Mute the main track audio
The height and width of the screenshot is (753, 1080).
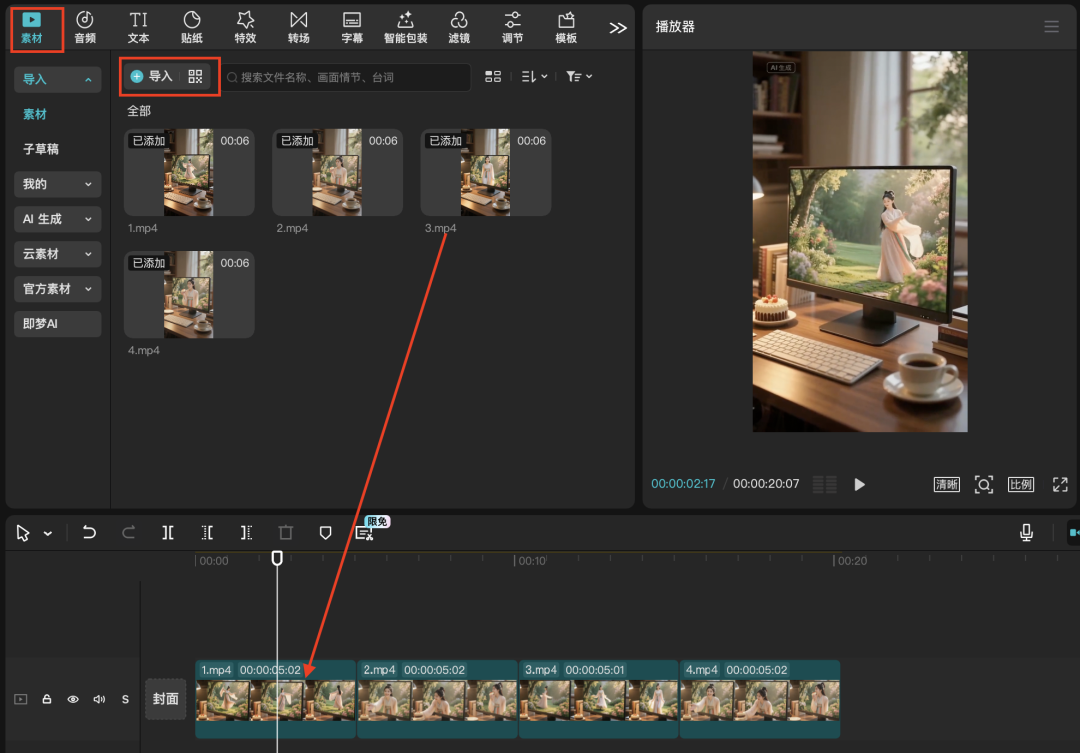[x=99, y=699]
